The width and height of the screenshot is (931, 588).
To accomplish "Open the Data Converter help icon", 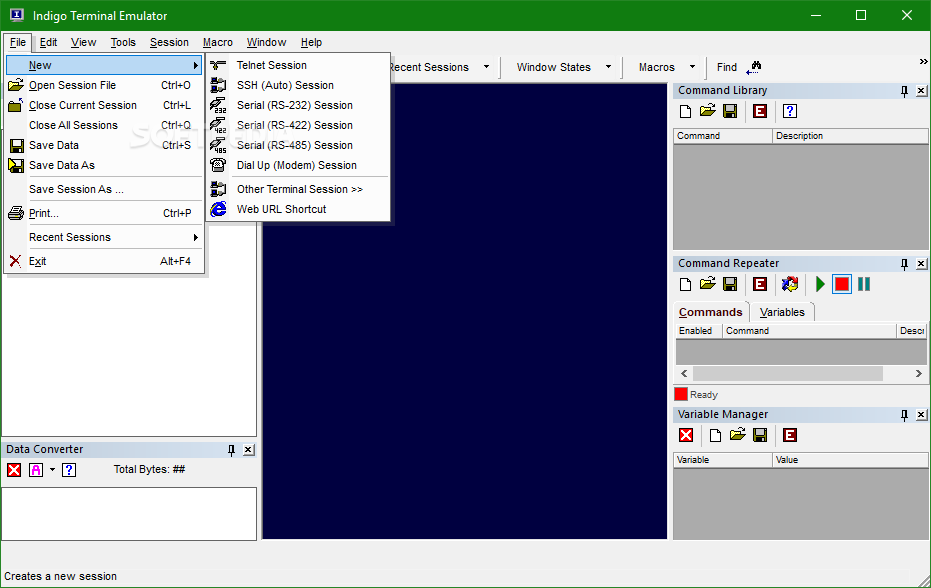I will point(69,470).
